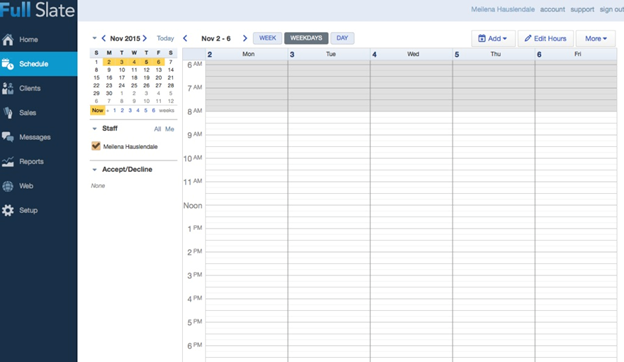Click the Fri 6 column header

(576, 54)
